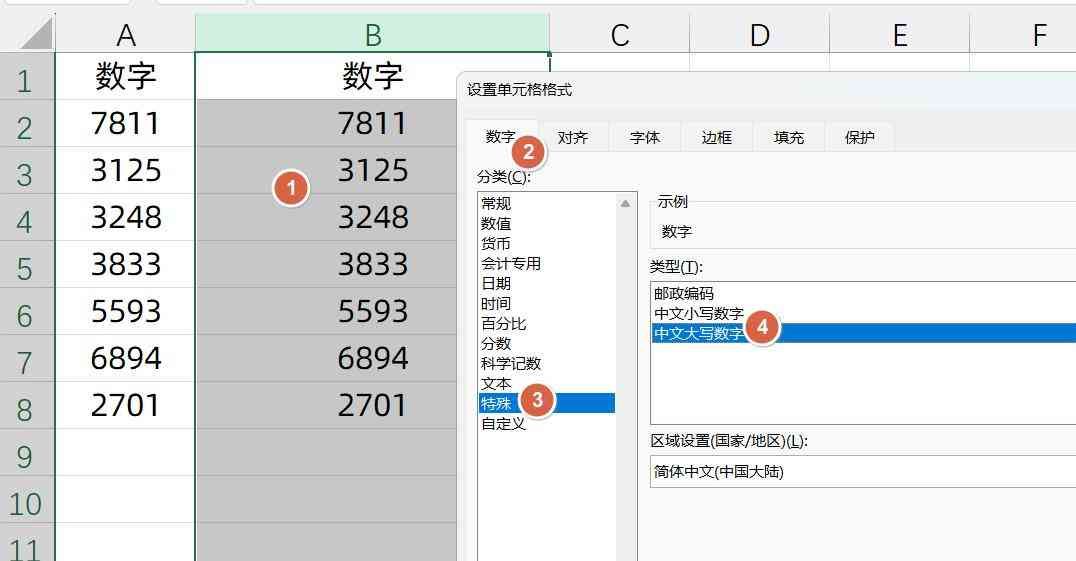Select 科学记数 category
1076x561 pixels.
click(x=547, y=363)
